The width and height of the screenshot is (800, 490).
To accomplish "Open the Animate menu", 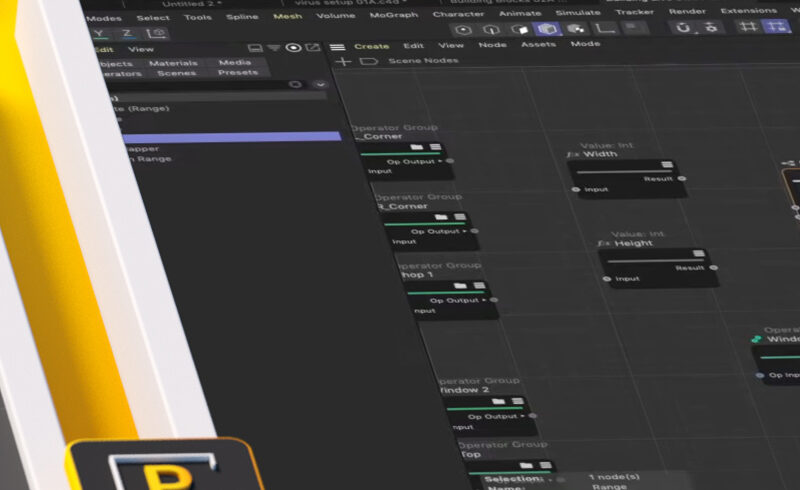I will [x=520, y=13].
